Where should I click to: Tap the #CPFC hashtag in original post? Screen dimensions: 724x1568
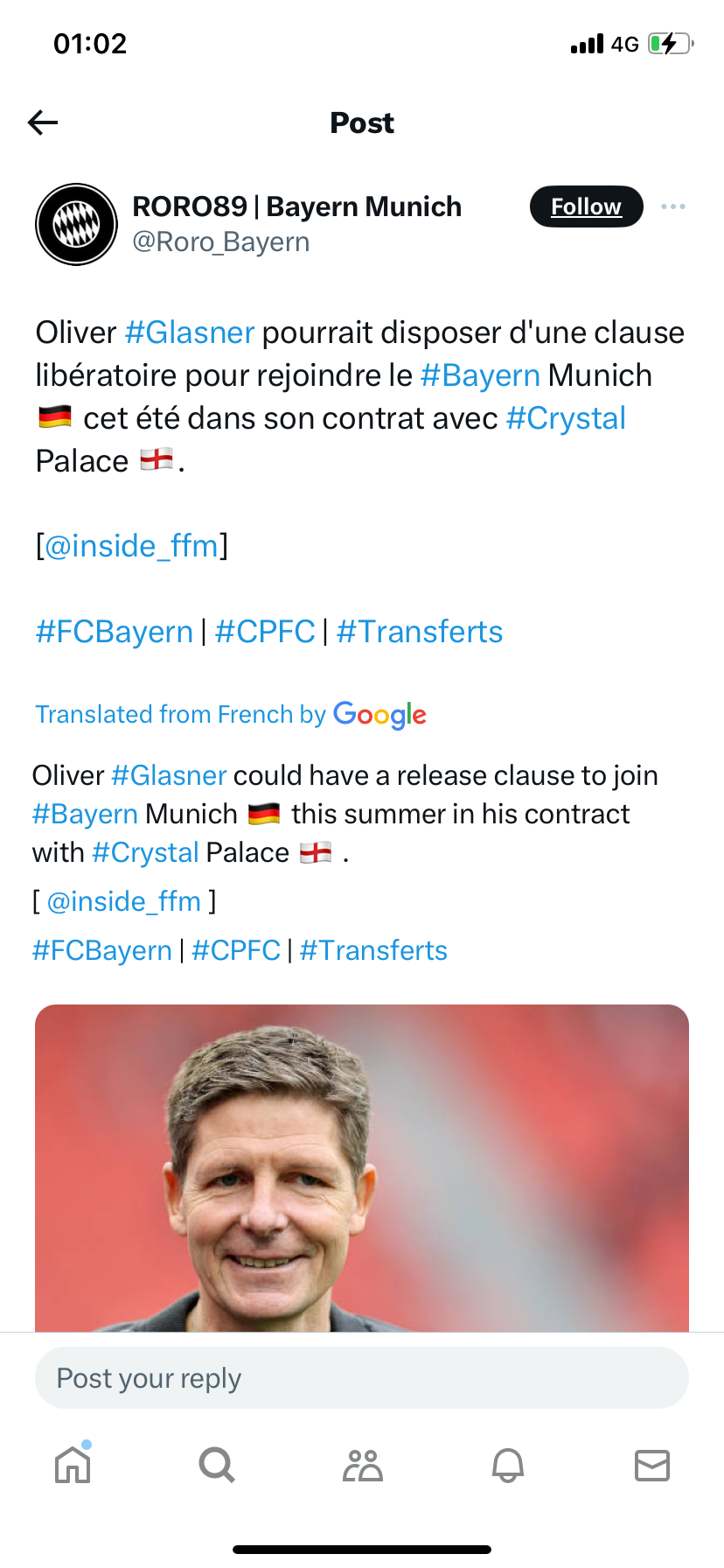coord(265,632)
